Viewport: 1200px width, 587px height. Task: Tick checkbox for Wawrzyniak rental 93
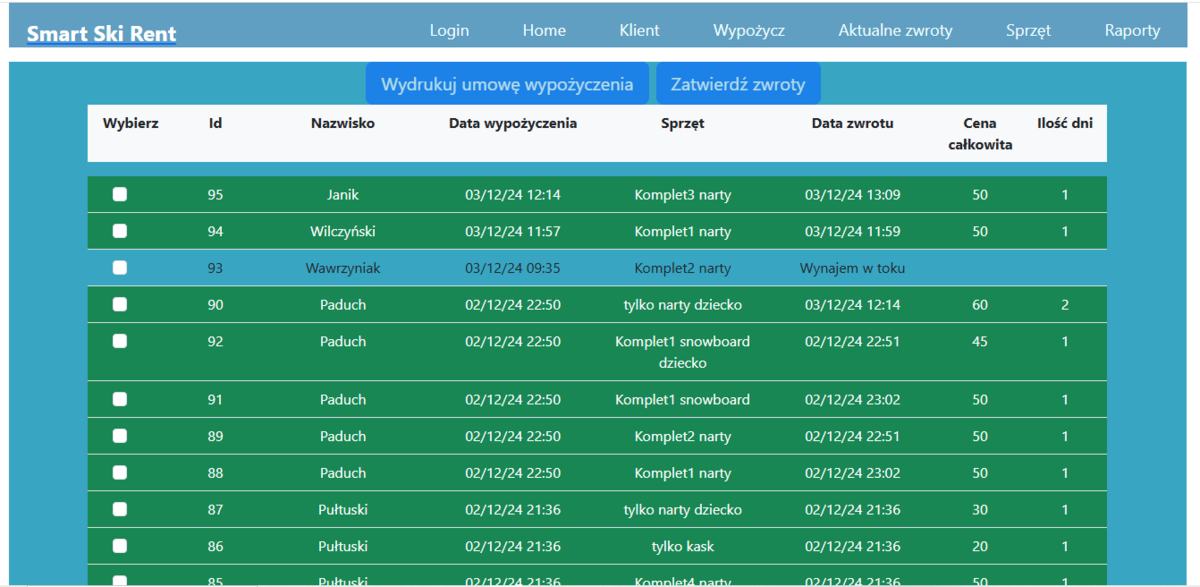tap(120, 267)
